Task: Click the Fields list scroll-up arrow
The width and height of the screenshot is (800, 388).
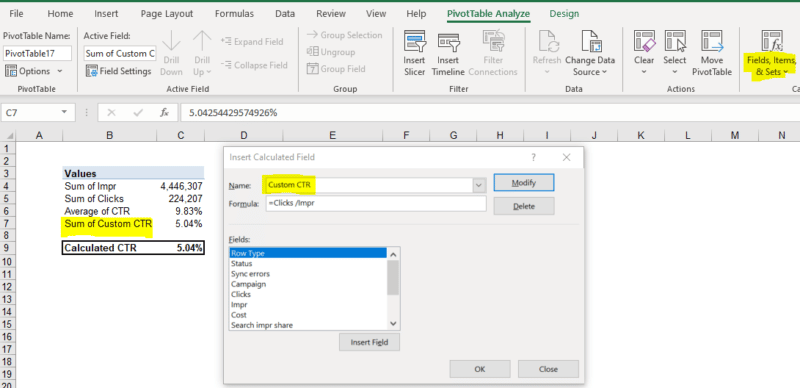Action: (x=393, y=253)
